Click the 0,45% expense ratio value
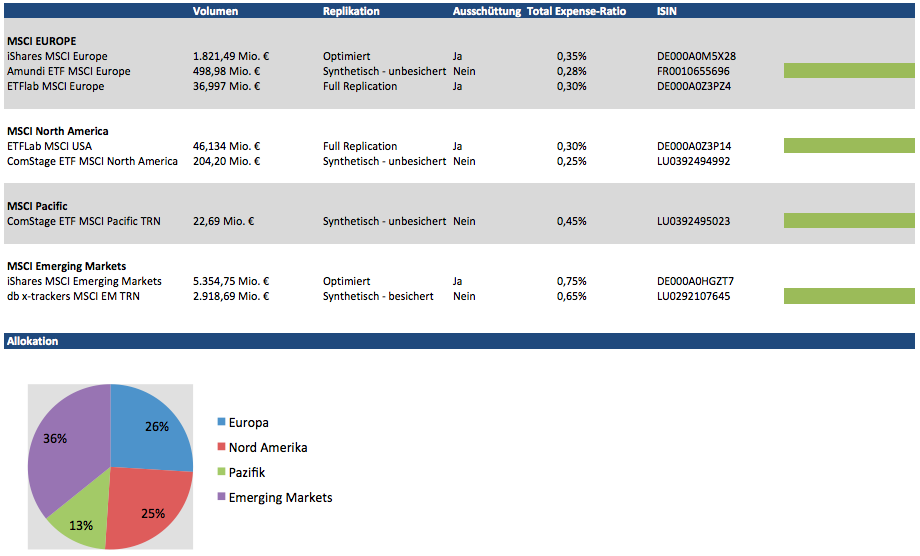 pos(571,221)
